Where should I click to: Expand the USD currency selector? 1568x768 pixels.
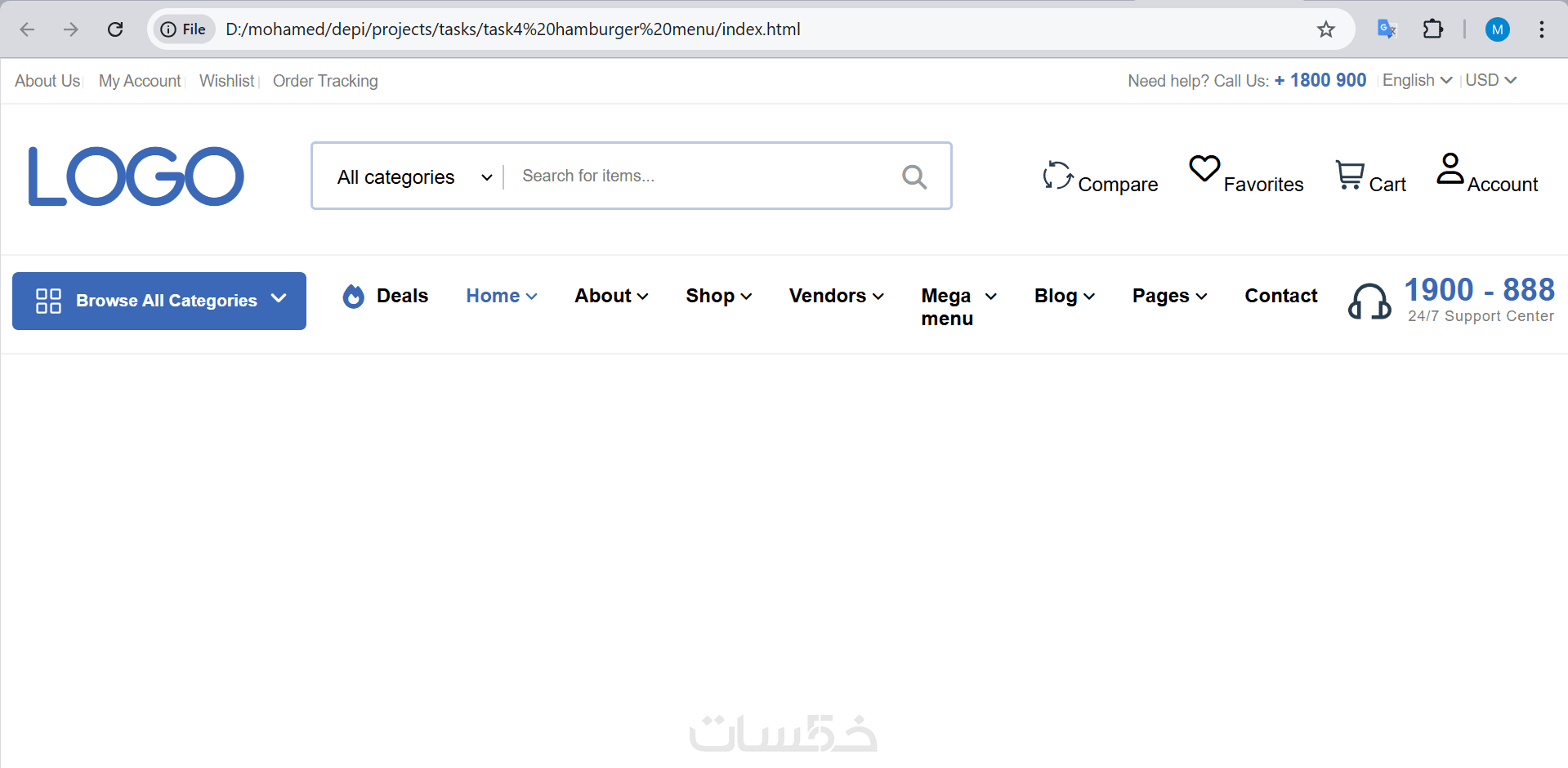click(x=1491, y=80)
